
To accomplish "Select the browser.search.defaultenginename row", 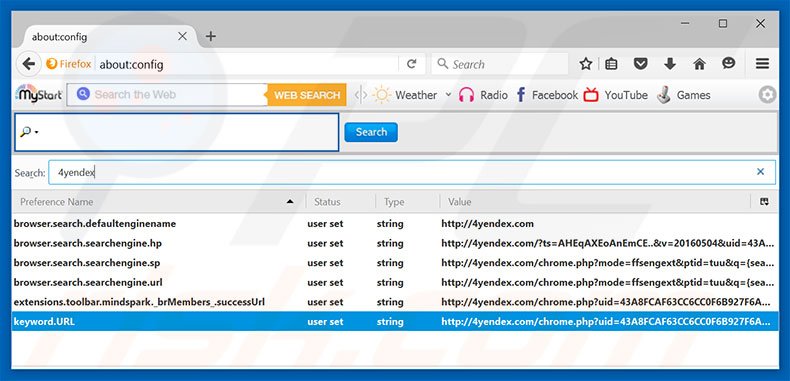I will (x=394, y=223).
